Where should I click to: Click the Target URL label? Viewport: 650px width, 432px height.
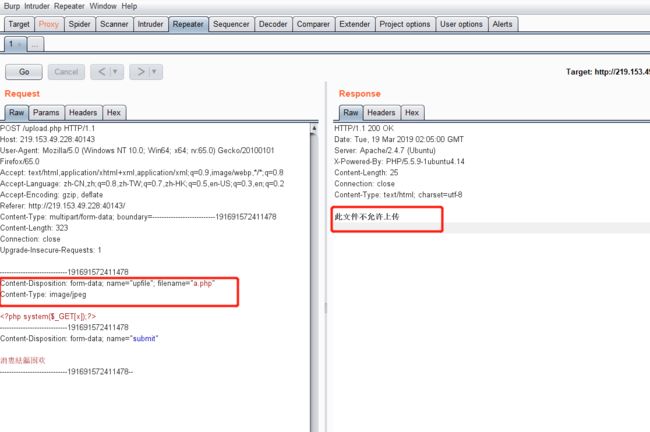[608, 72]
